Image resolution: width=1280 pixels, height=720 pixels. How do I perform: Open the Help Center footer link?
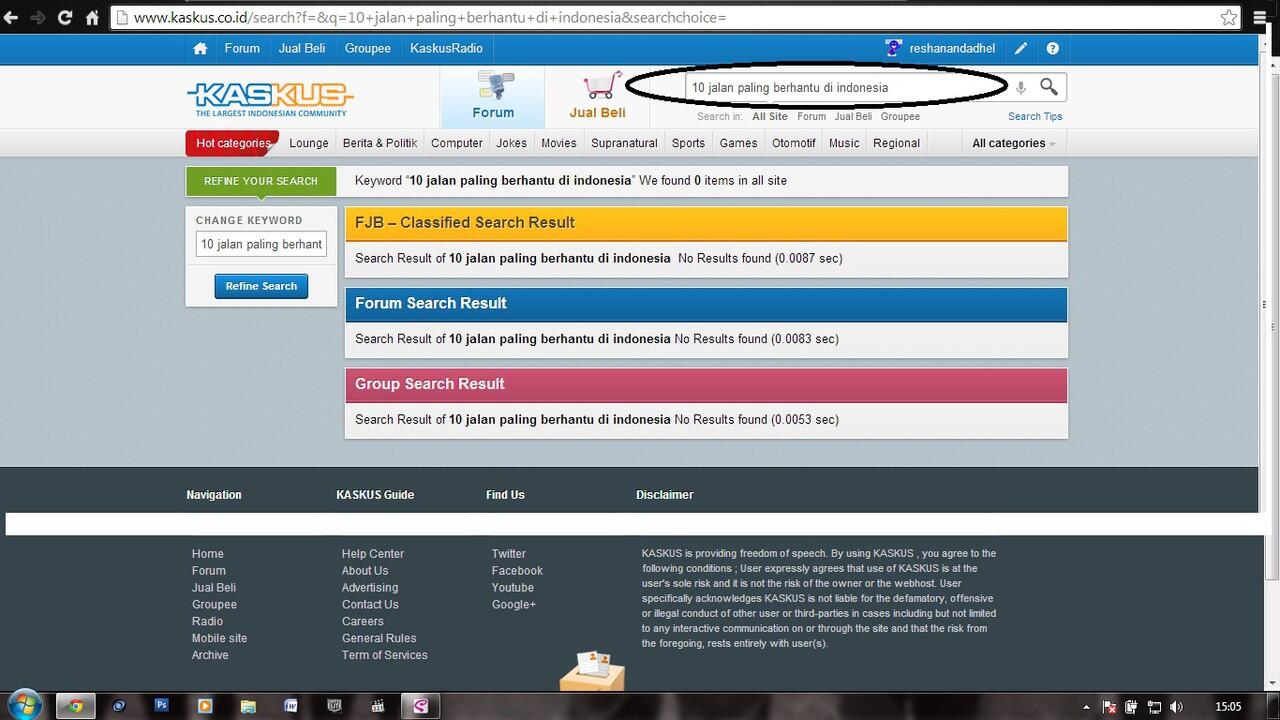coord(373,554)
